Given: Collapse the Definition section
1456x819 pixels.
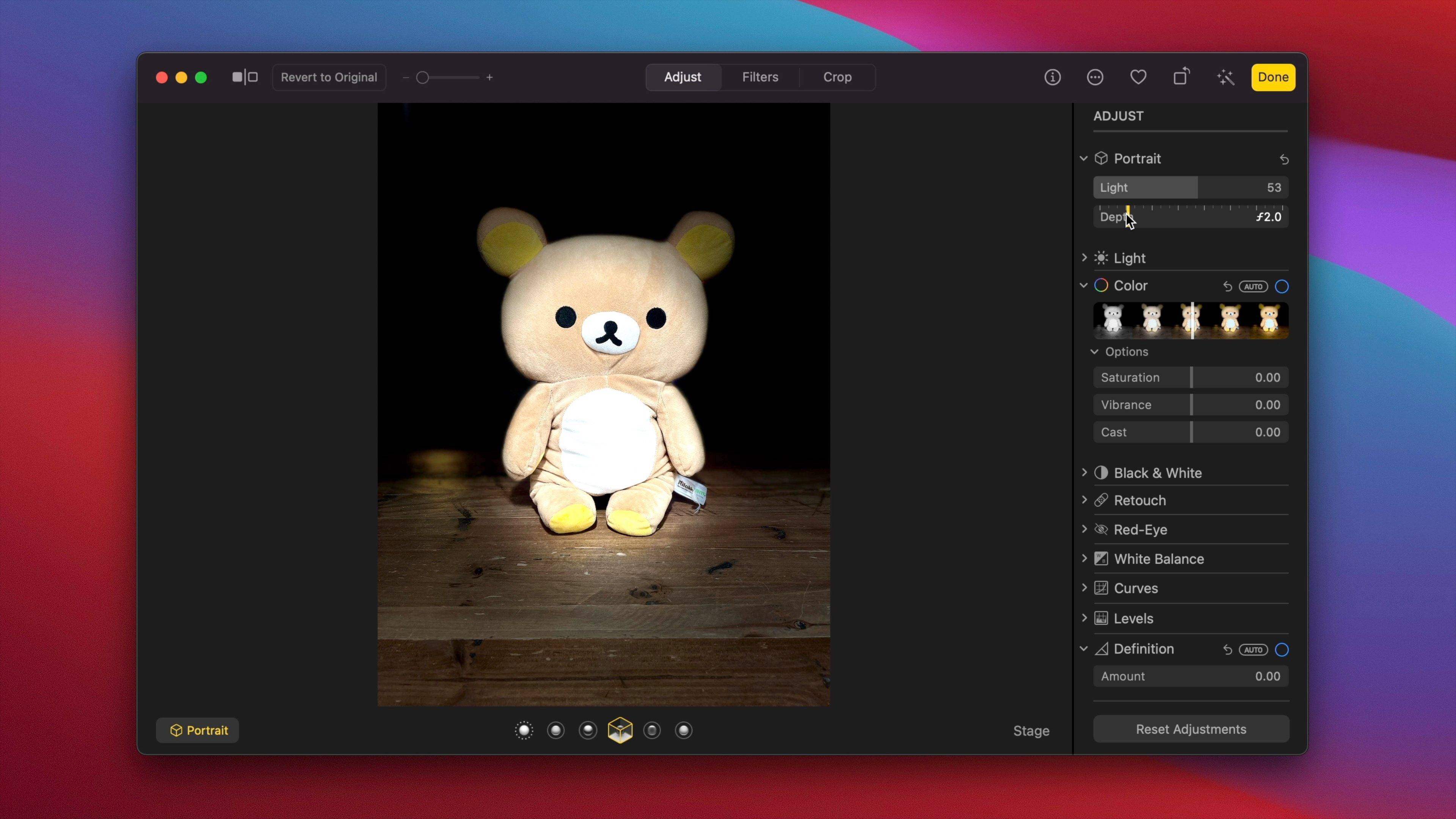Looking at the screenshot, I should click(x=1084, y=649).
